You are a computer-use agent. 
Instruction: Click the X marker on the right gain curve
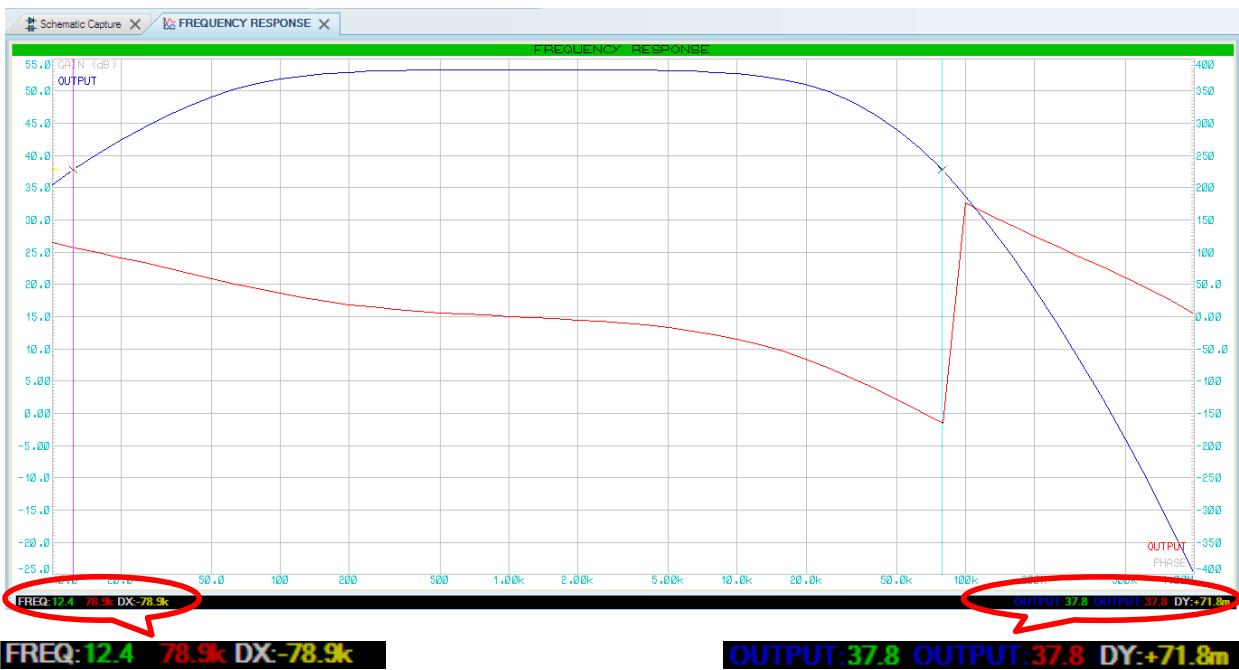tap(942, 170)
